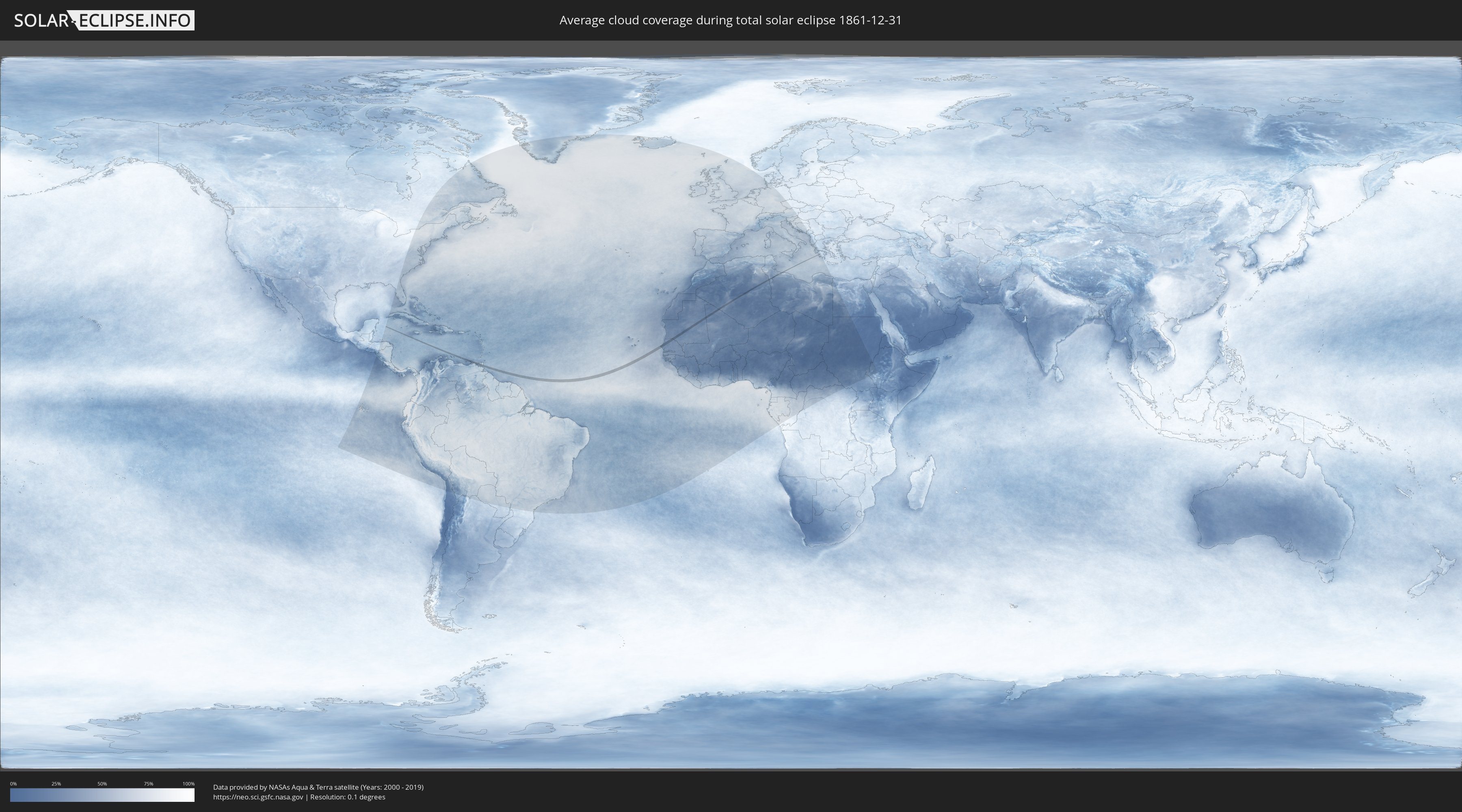Click the NASA Aqua & Terra data credit text
The width and height of the screenshot is (1462, 812).
tap(318, 787)
